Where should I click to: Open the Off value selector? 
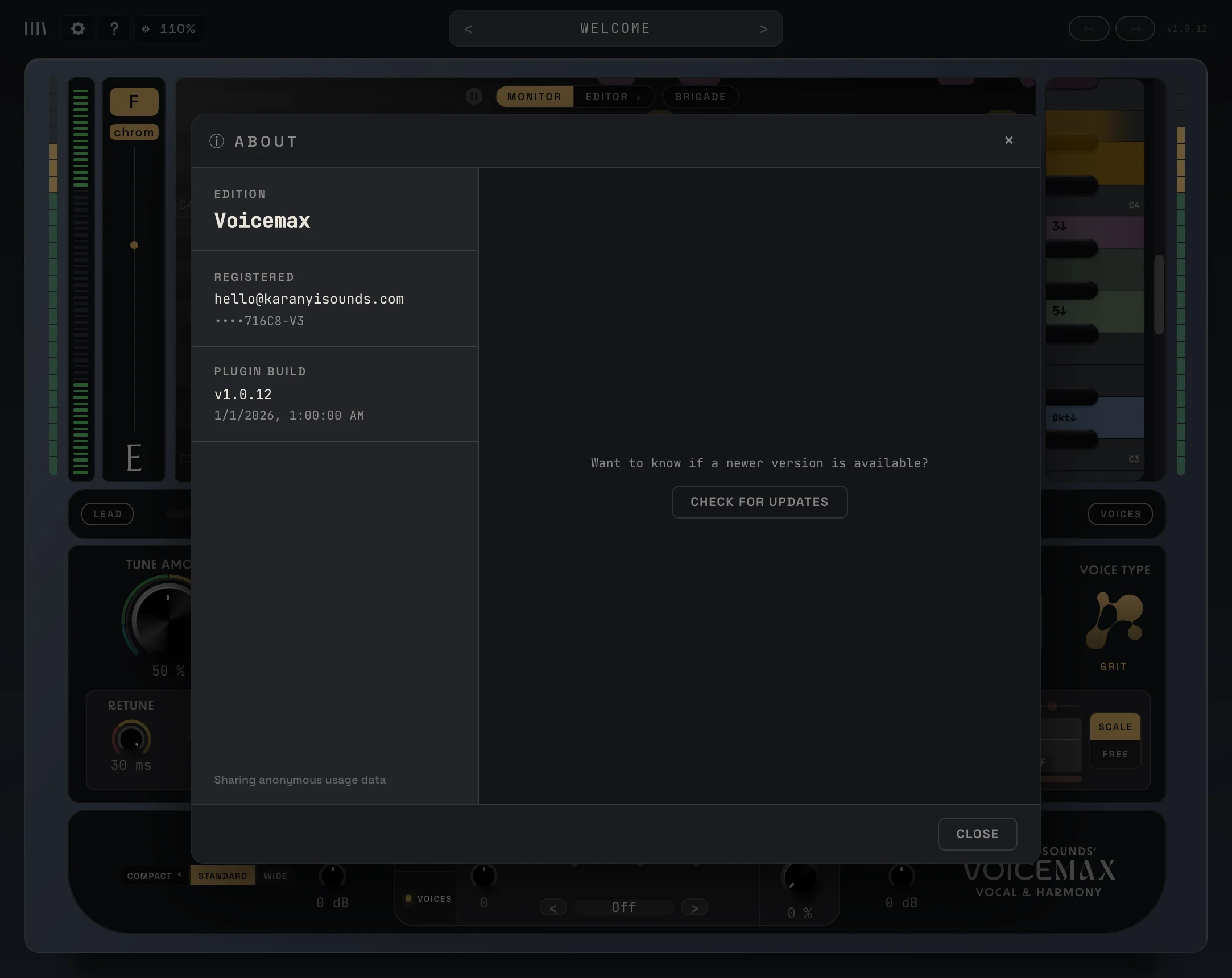pyautogui.click(x=624, y=907)
